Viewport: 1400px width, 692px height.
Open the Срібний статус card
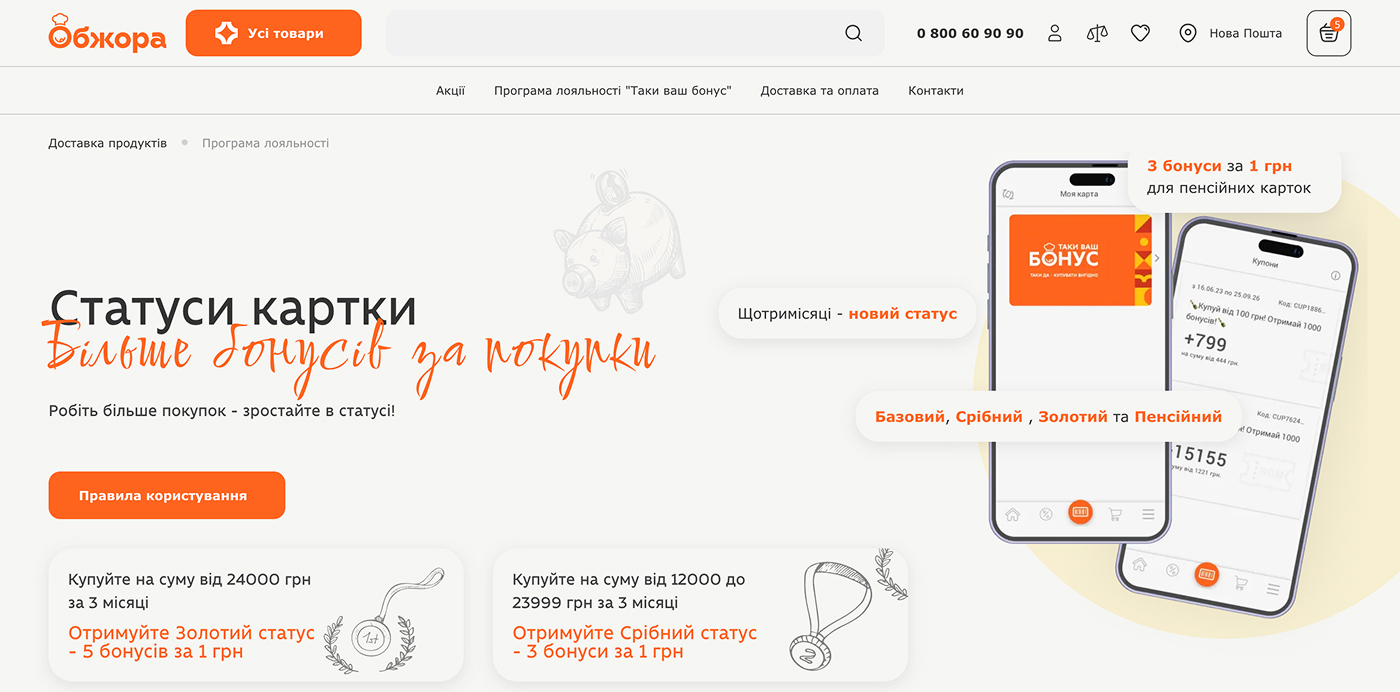tap(700, 615)
